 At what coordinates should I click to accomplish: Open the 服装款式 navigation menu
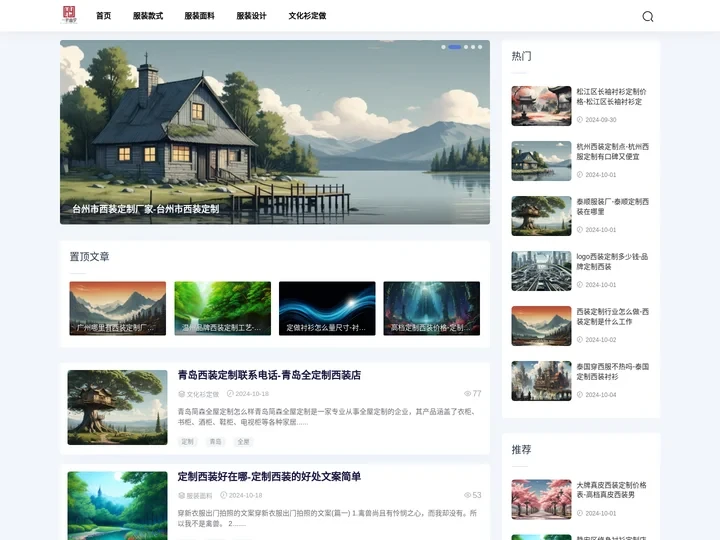click(x=147, y=16)
